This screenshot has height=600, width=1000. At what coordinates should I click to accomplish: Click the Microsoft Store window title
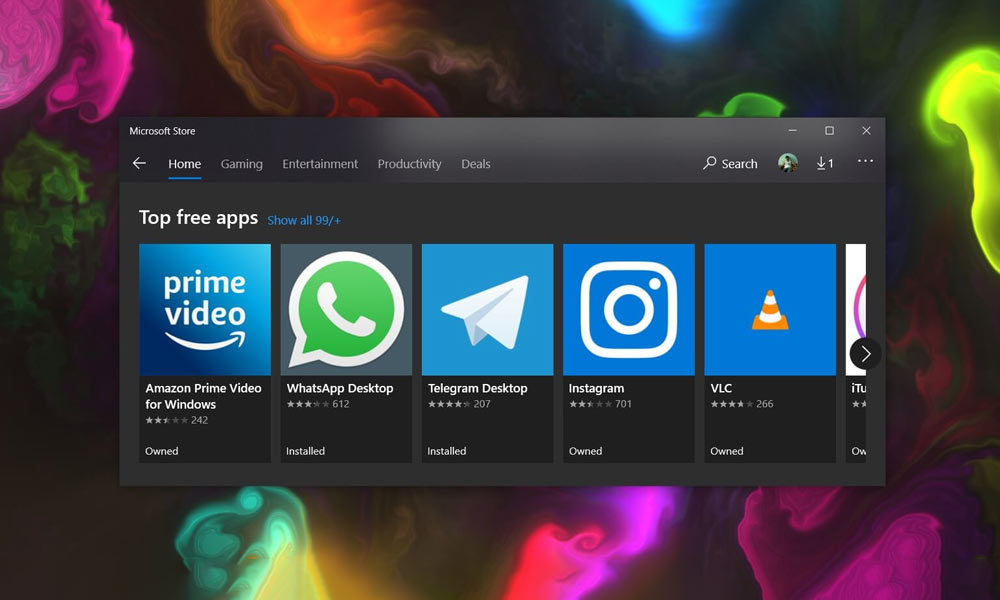click(x=162, y=131)
